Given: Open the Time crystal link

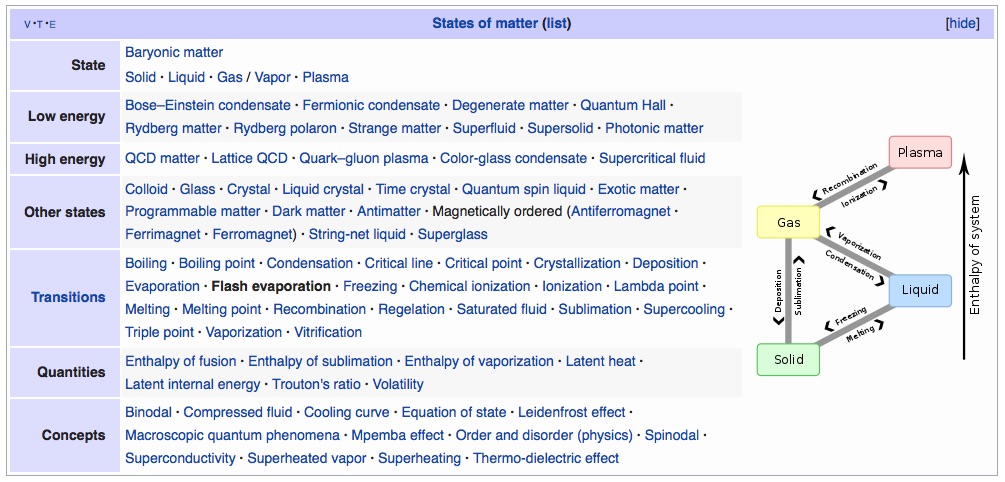Looking at the screenshot, I should coord(413,189).
